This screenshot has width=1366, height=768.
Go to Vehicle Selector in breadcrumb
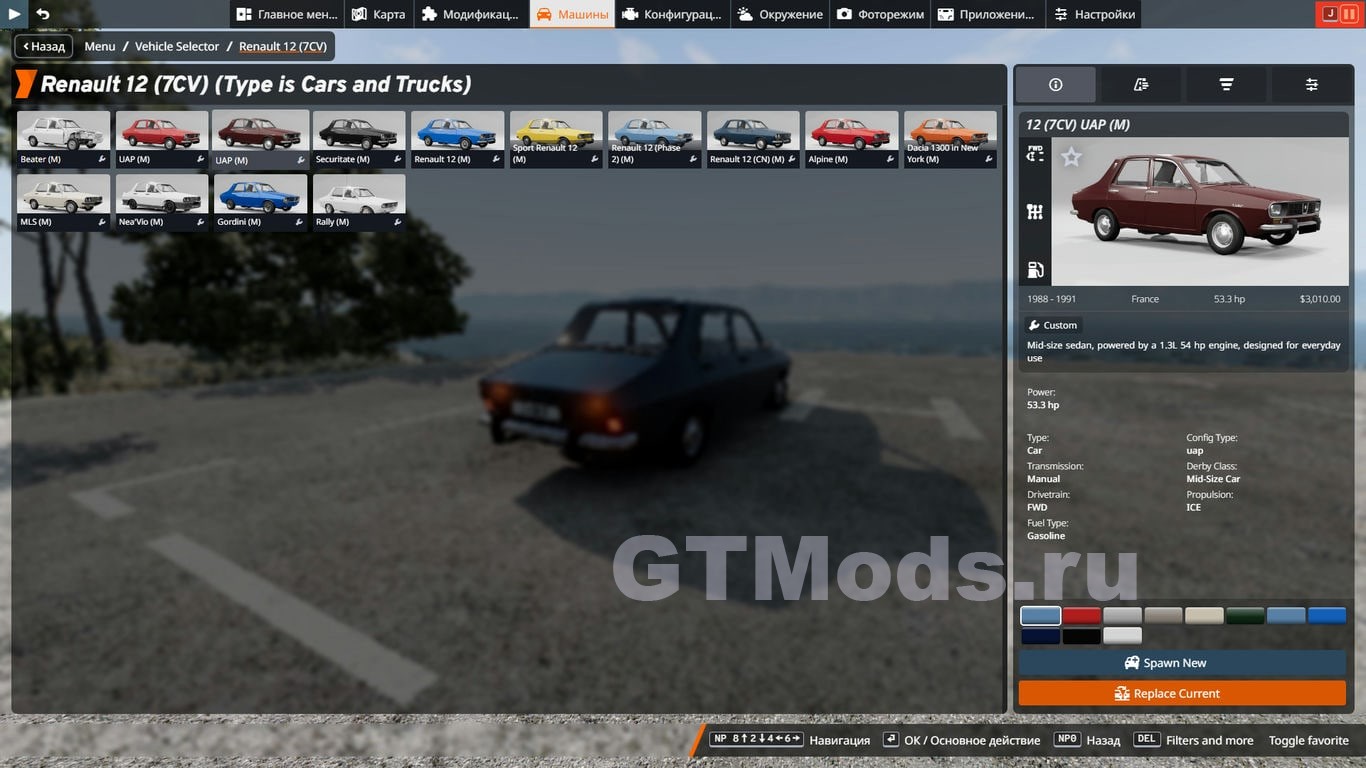point(177,46)
